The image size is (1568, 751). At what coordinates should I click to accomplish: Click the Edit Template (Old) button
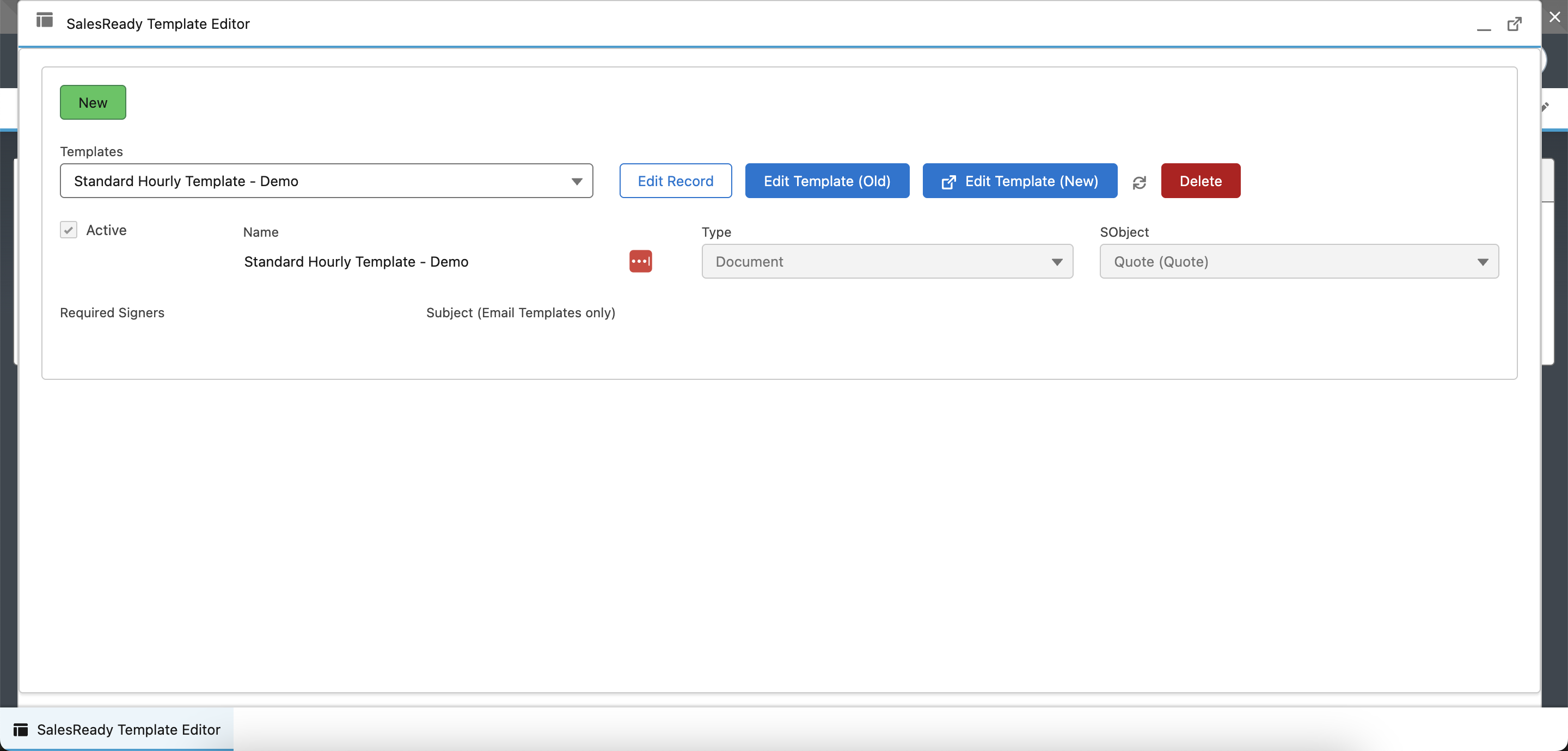[x=826, y=181]
